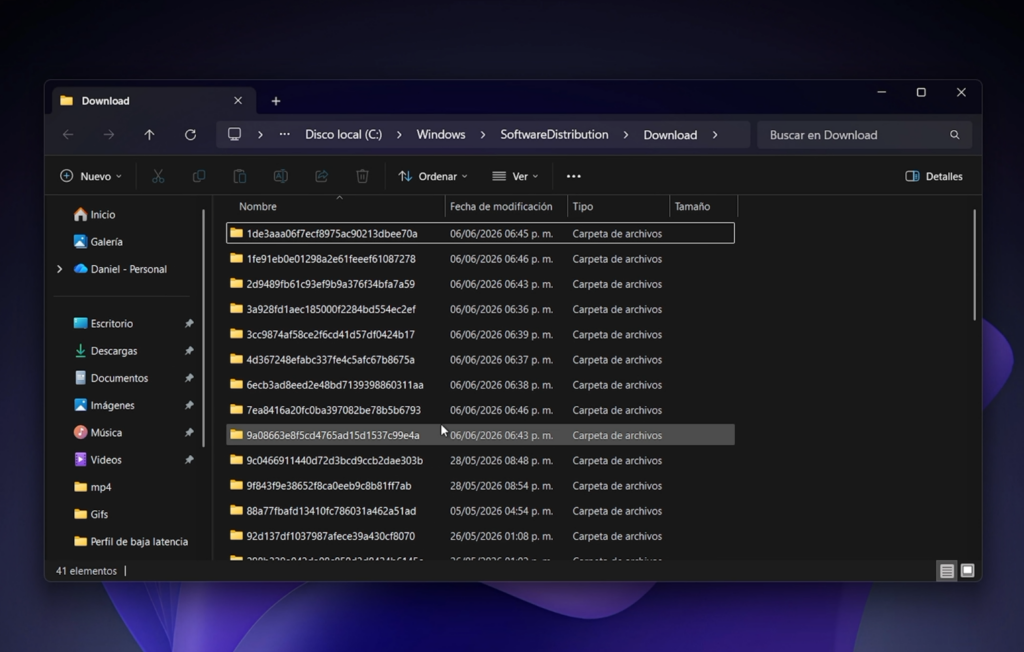
Task: Open the Ver dropdown
Action: pos(515,176)
